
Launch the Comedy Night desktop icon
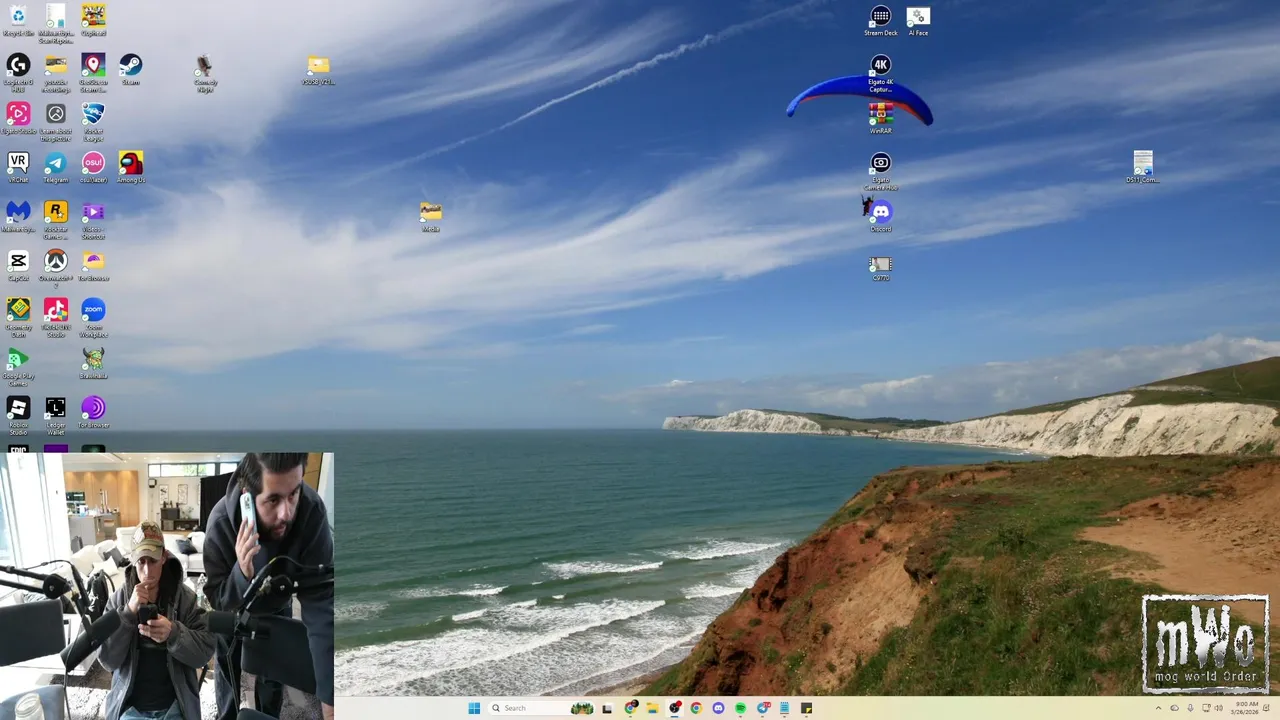[205, 72]
